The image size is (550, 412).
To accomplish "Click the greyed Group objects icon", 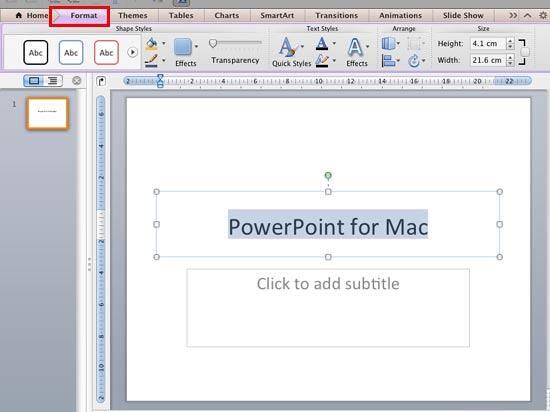I will click(414, 43).
